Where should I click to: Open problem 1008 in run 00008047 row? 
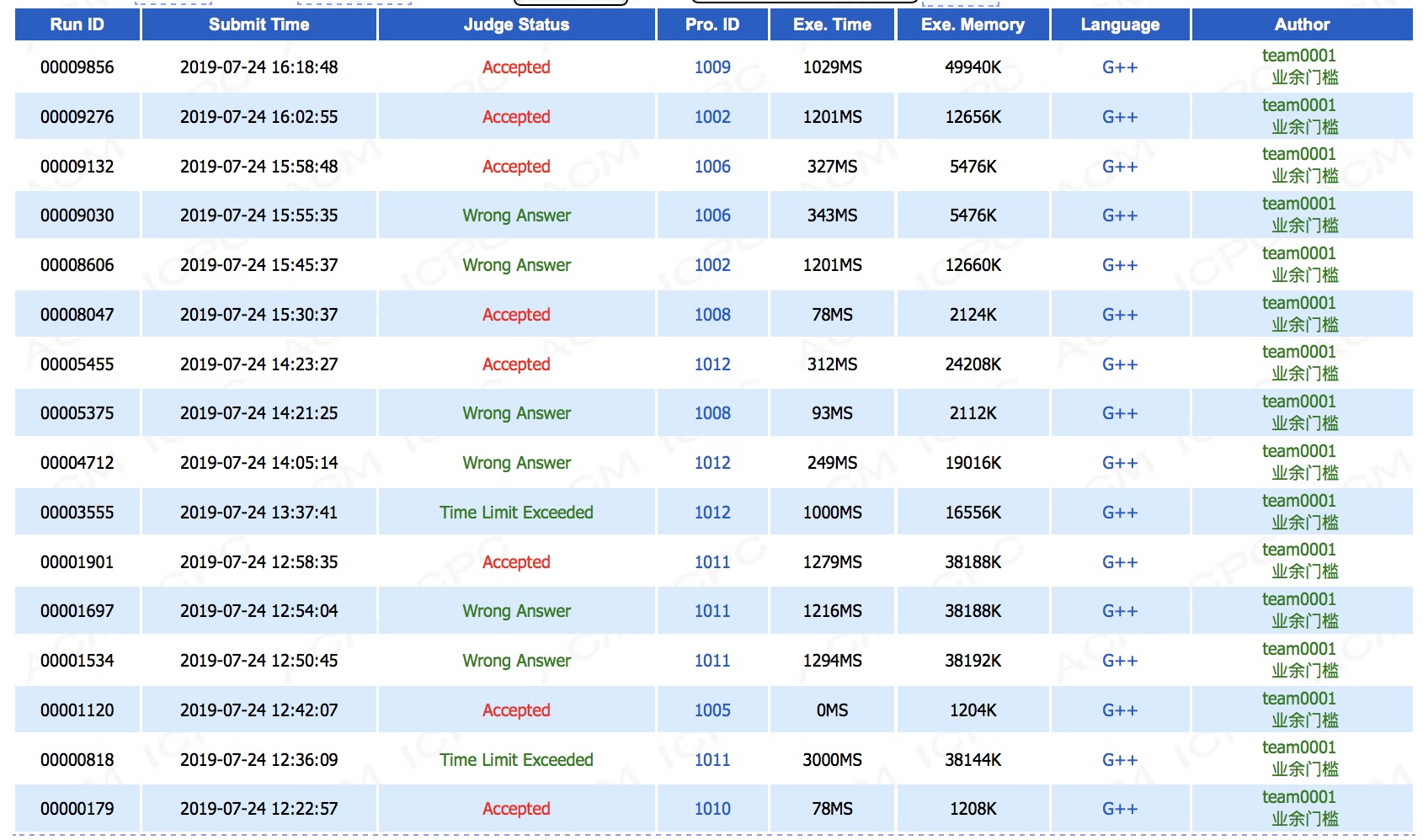pyautogui.click(x=711, y=315)
